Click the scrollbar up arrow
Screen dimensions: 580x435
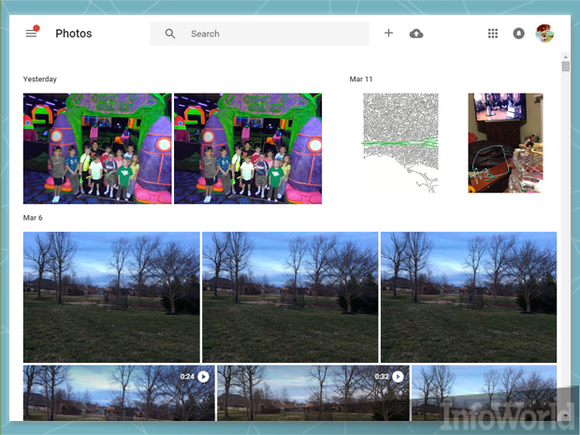(x=565, y=57)
